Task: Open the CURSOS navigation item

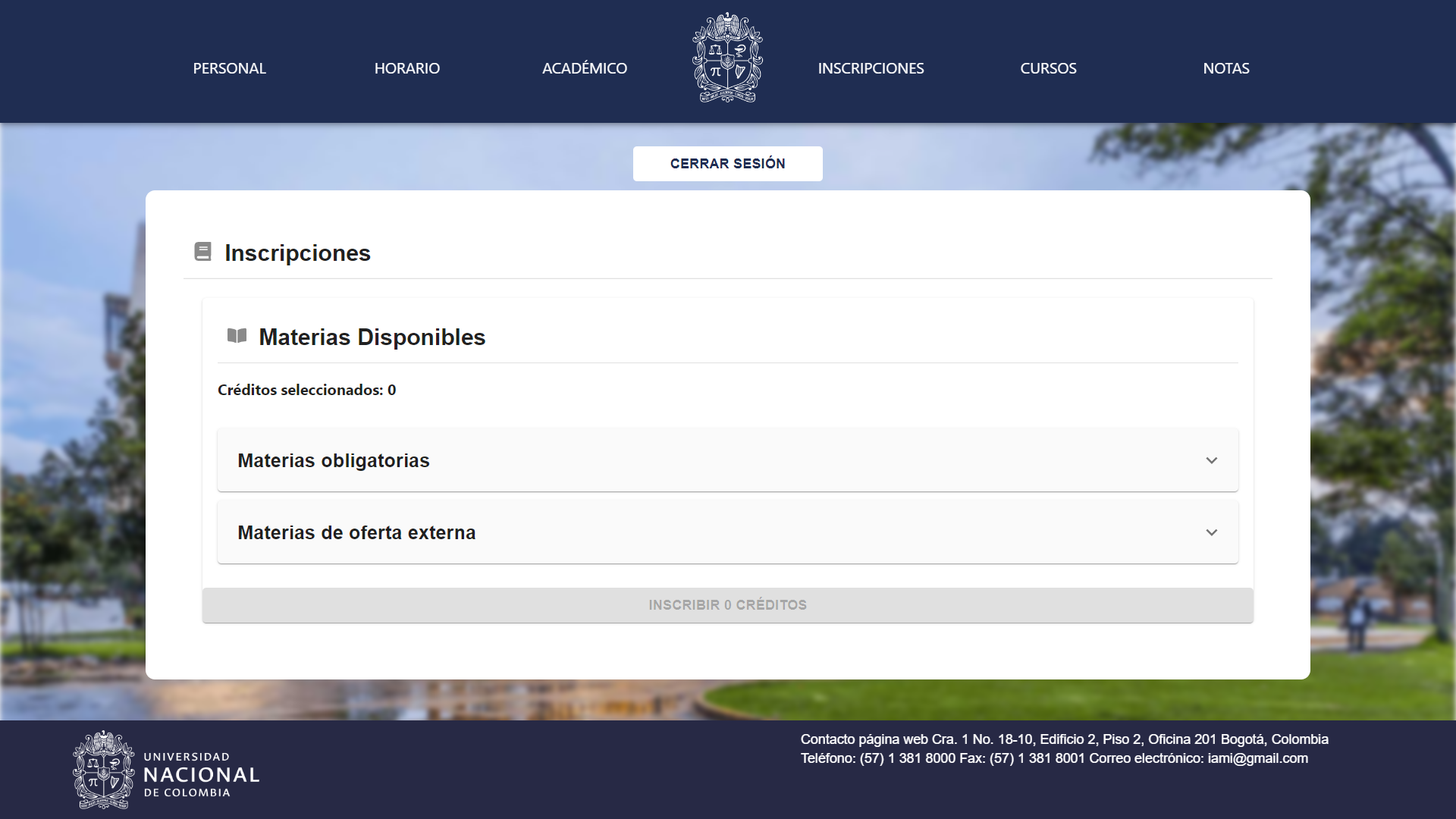Action: (1048, 68)
